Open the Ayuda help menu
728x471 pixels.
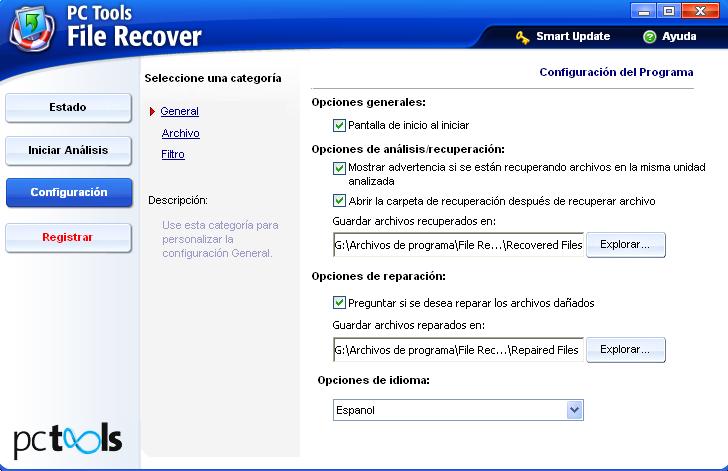pos(679,36)
